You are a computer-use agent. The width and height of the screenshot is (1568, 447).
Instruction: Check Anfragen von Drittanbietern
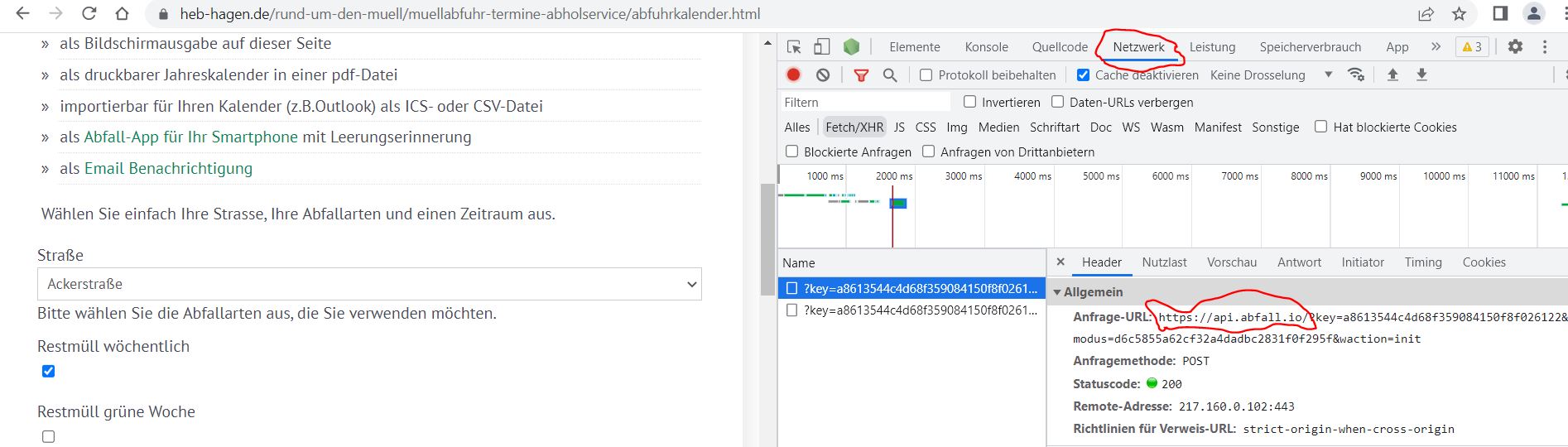tap(929, 151)
